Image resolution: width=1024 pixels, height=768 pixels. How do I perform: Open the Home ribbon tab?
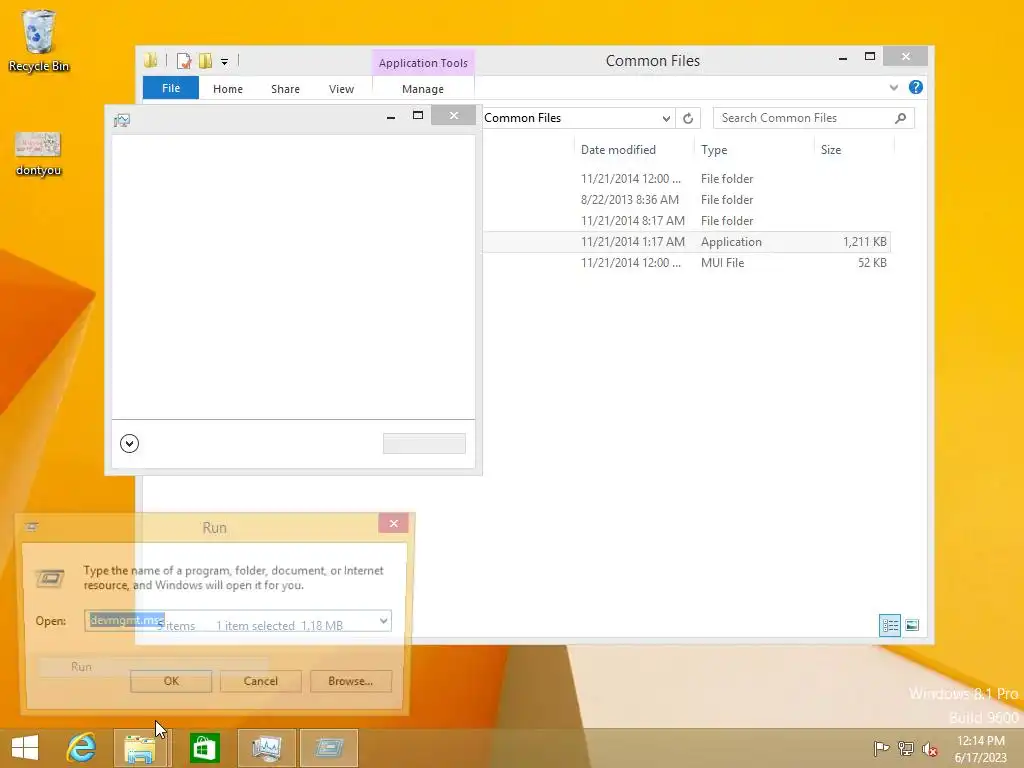tap(228, 89)
